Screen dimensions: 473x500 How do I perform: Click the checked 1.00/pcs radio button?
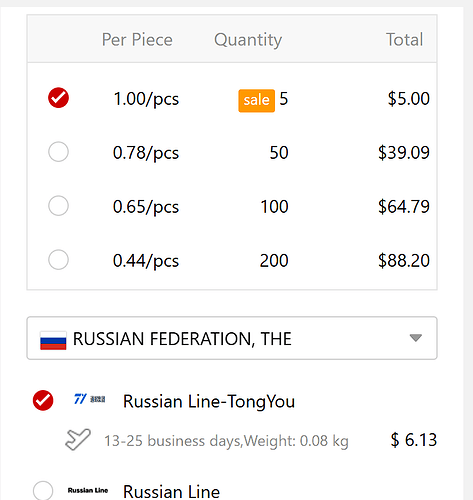point(58,98)
